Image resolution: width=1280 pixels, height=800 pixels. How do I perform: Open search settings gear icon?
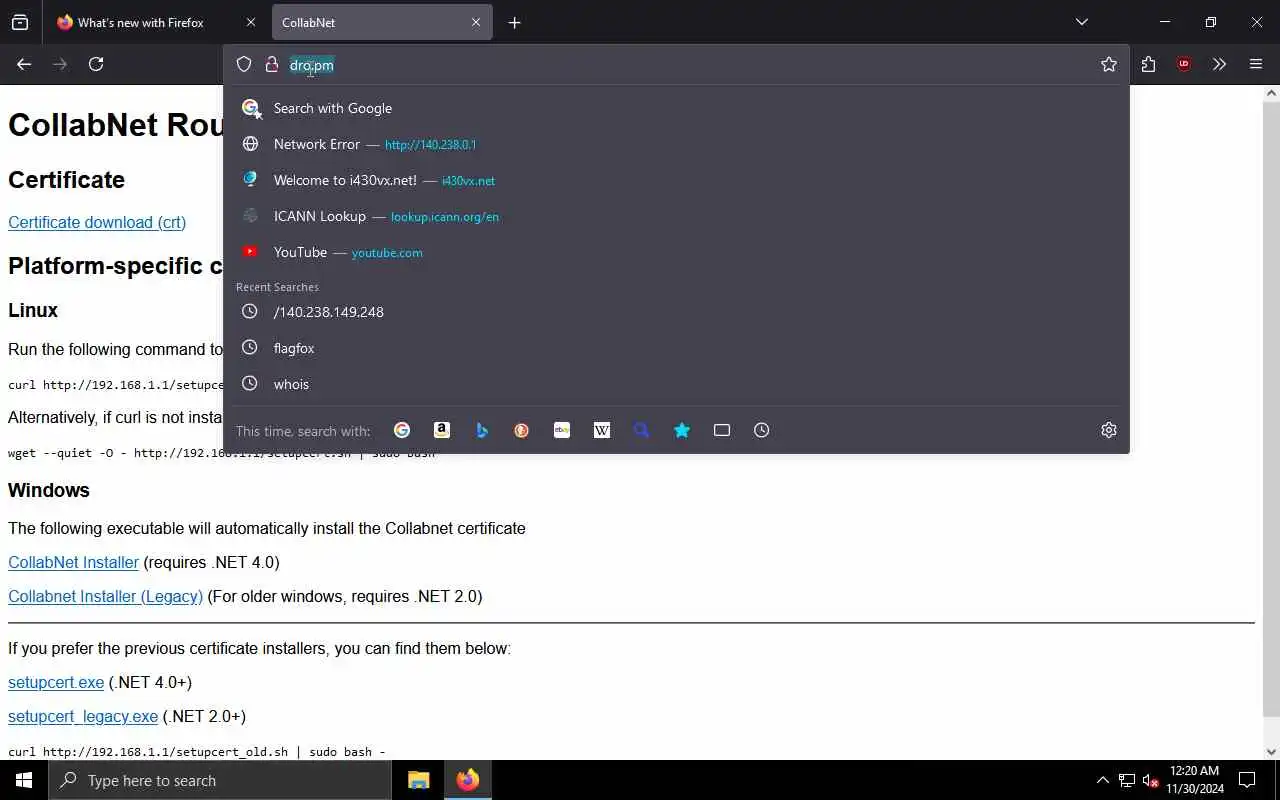click(x=1109, y=430)
